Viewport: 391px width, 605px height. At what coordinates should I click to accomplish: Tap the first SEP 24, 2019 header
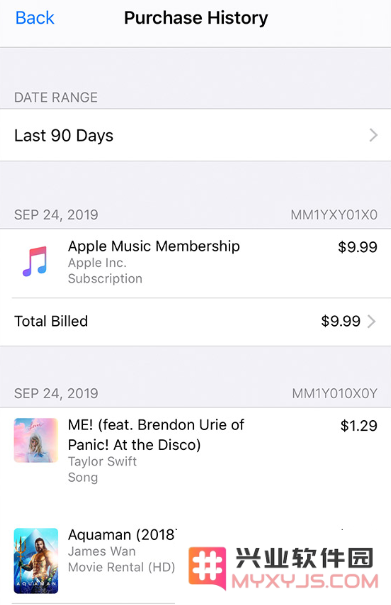point(56,215)
